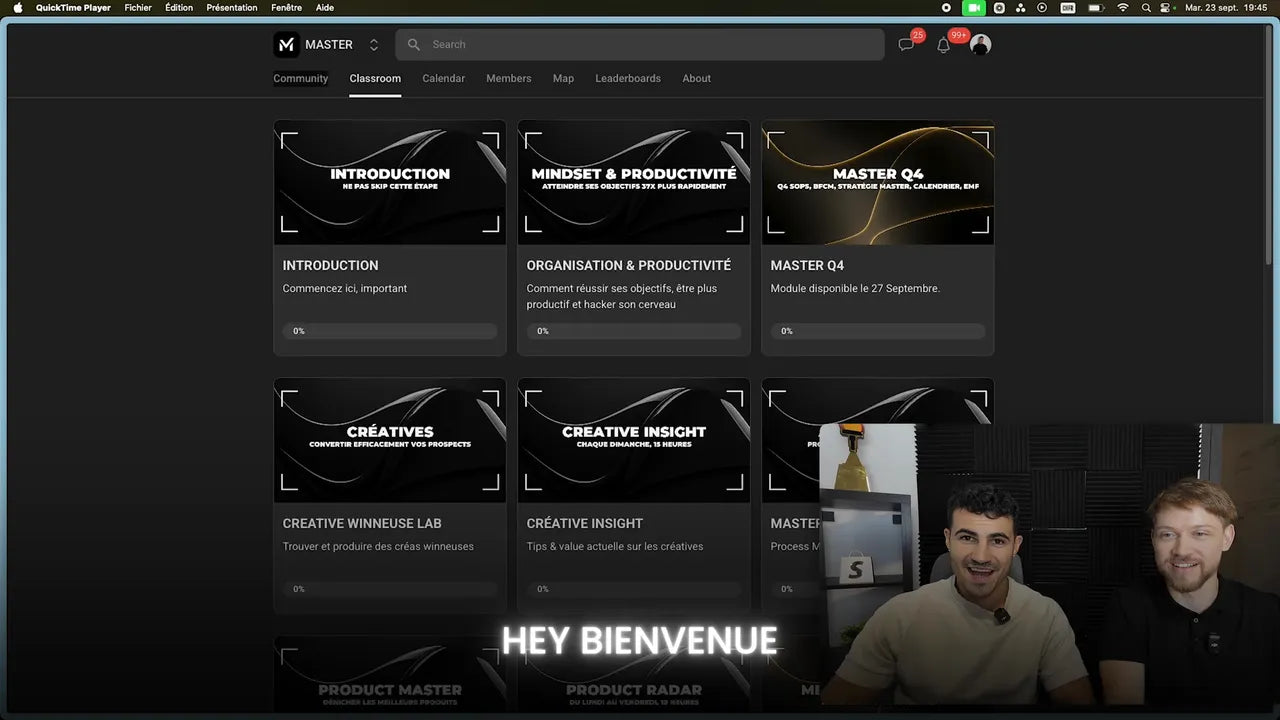
Task: Click the search magnifier icon
Action: coord(414,45)
